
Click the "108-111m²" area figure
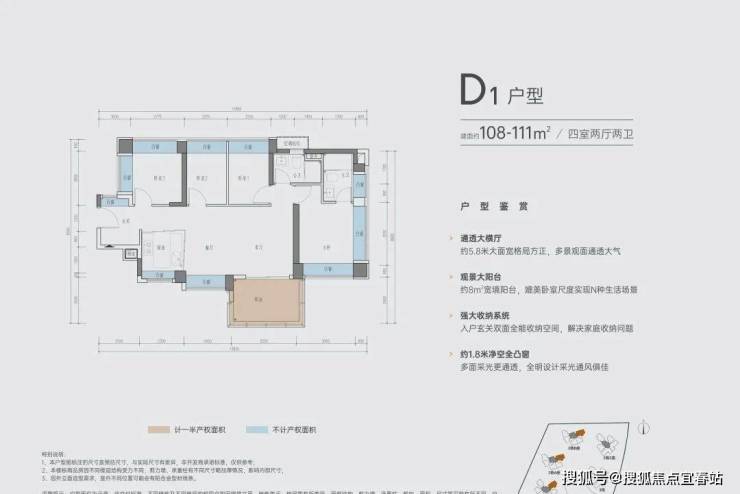515,133
